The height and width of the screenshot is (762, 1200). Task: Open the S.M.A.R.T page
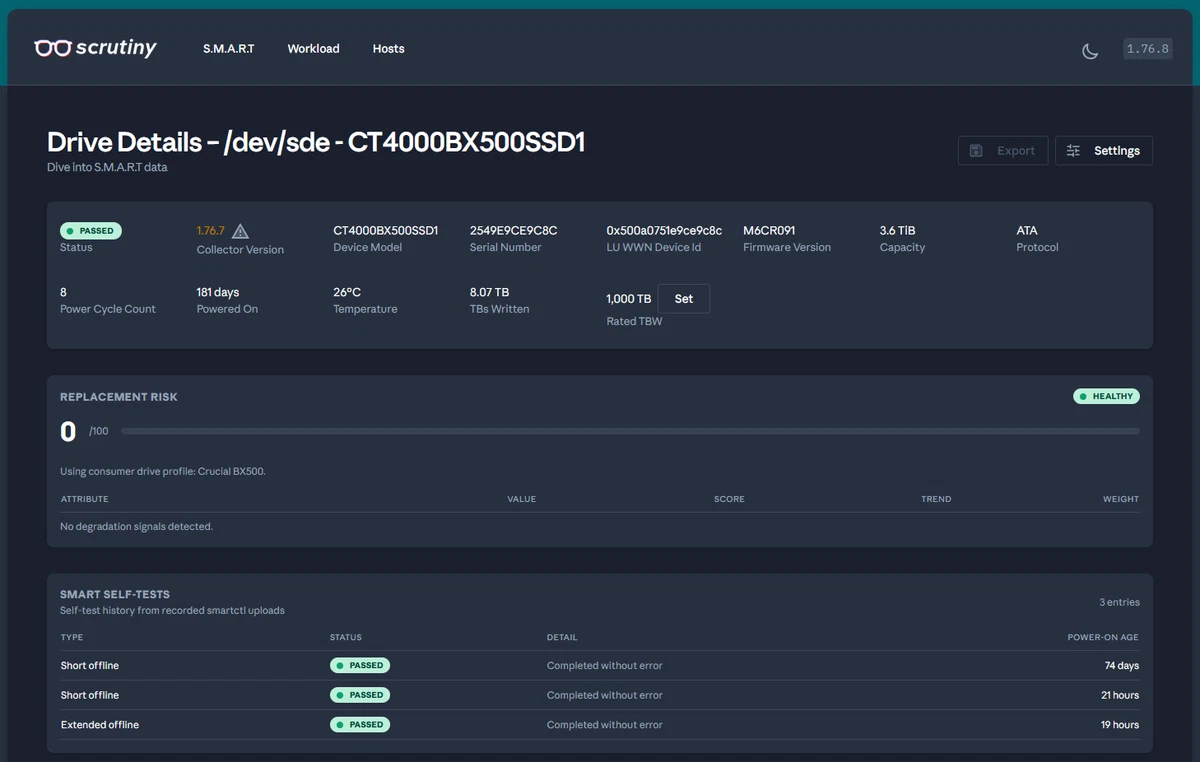coord(229,49)
